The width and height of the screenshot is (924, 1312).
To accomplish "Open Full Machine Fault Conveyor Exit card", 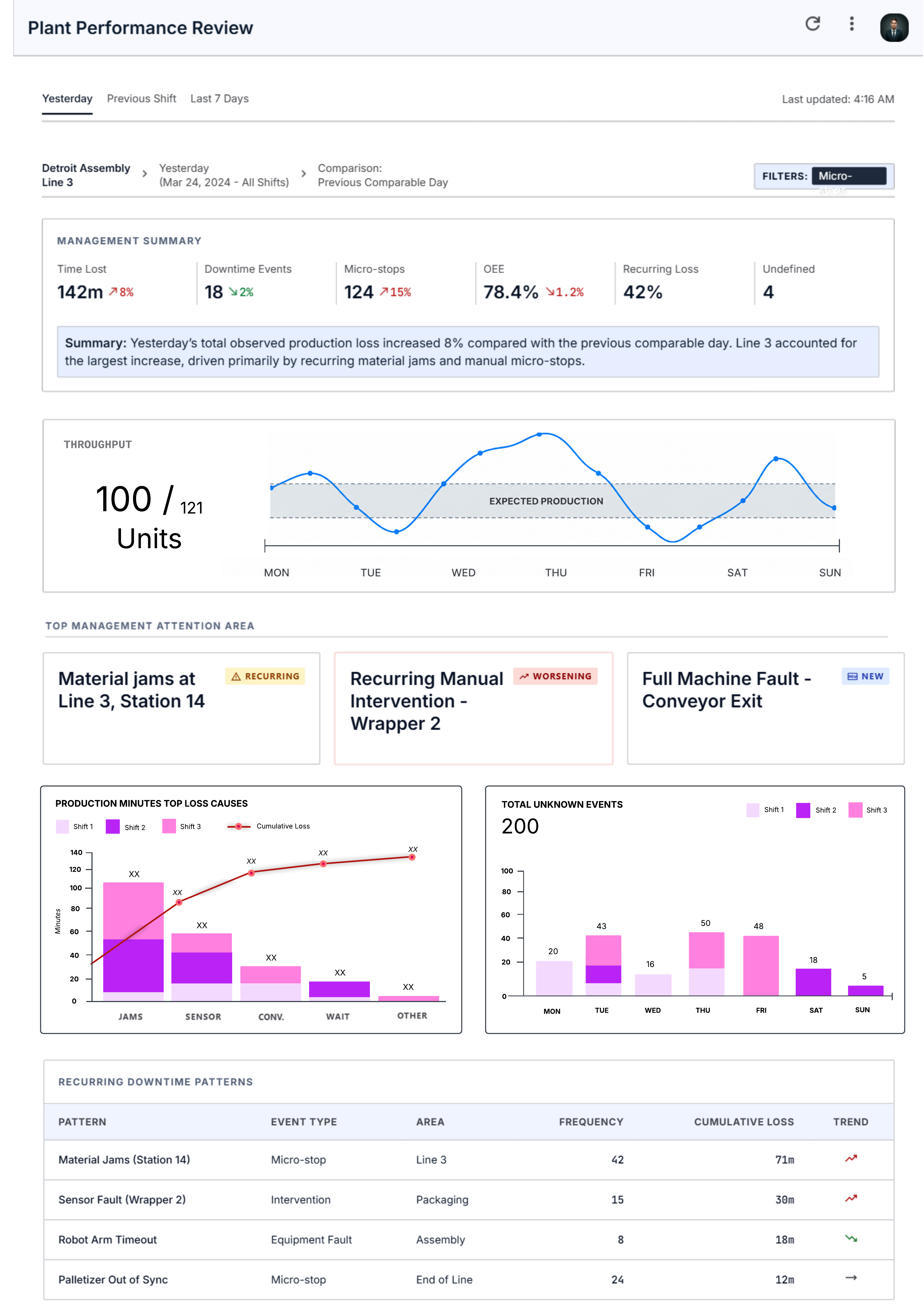I will click(766, 709).
